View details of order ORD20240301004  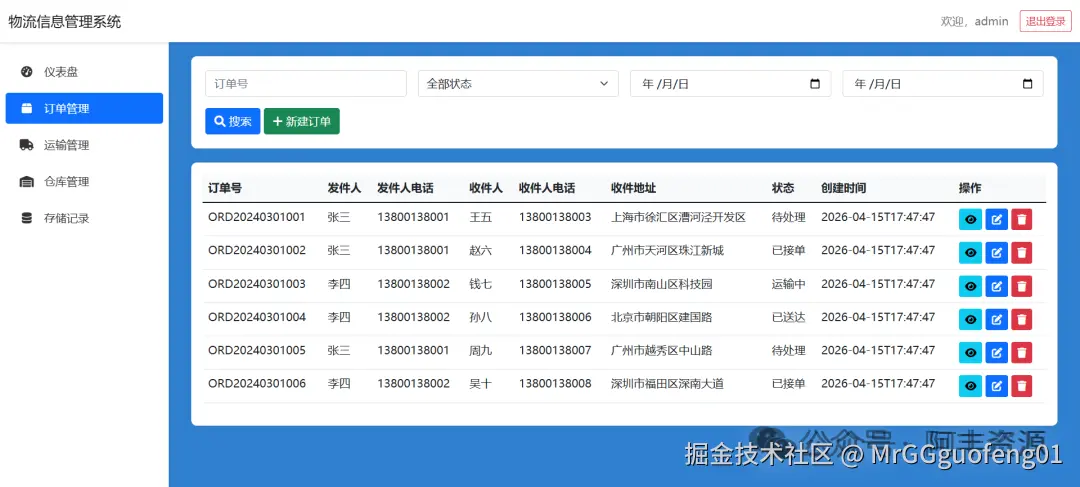point(970,320)
